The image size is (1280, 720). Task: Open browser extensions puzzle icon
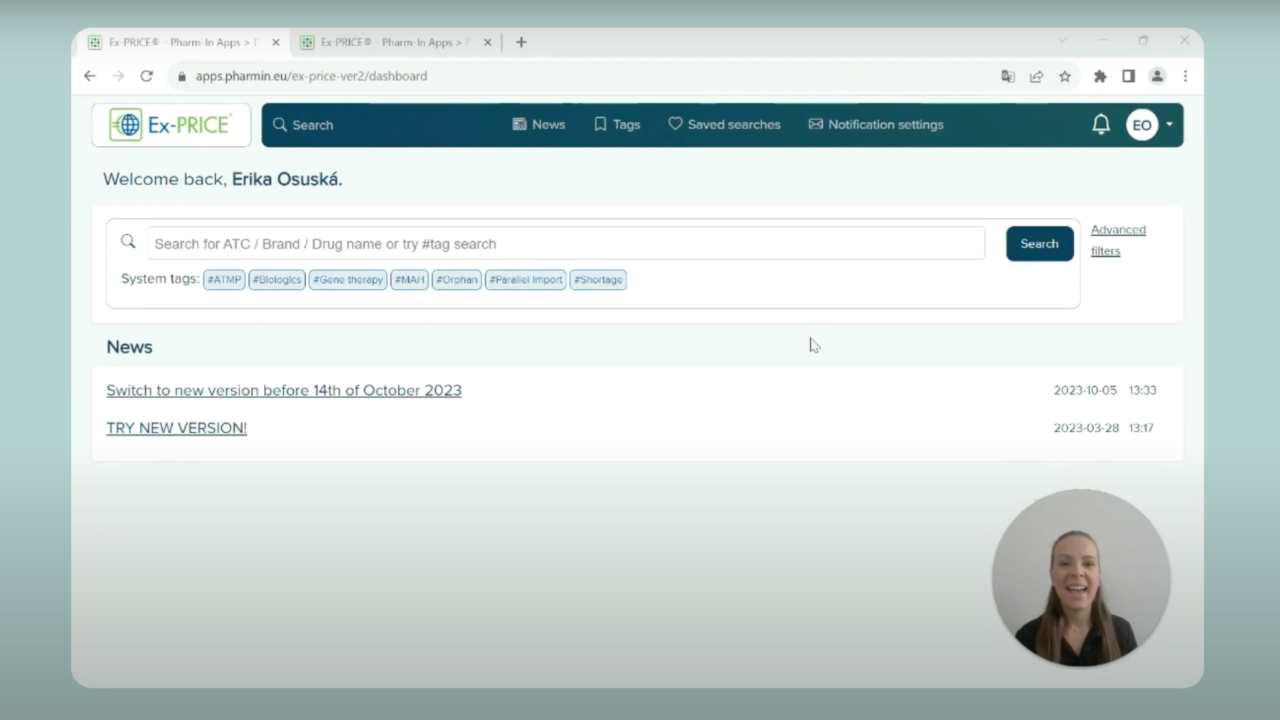[1100, 76]
